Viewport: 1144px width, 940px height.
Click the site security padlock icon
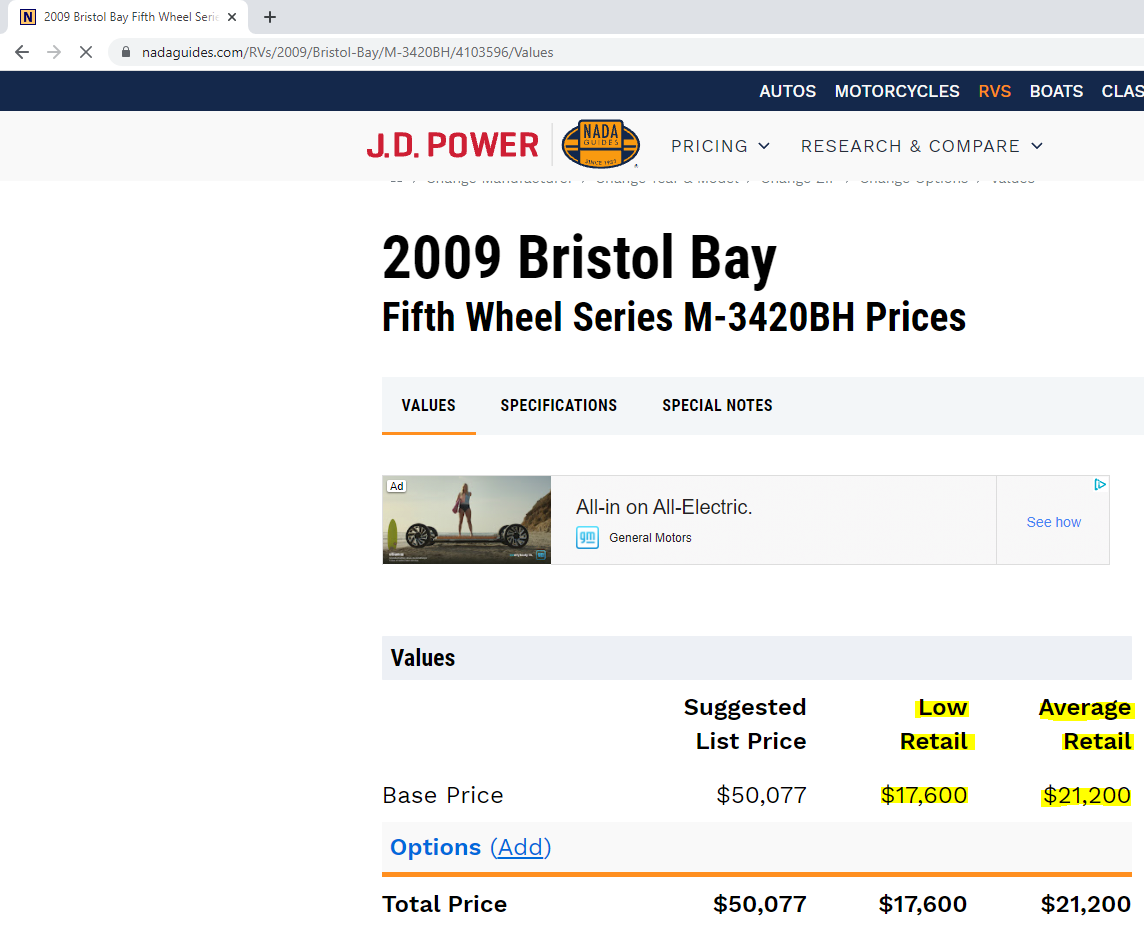(x=126, y=52)
